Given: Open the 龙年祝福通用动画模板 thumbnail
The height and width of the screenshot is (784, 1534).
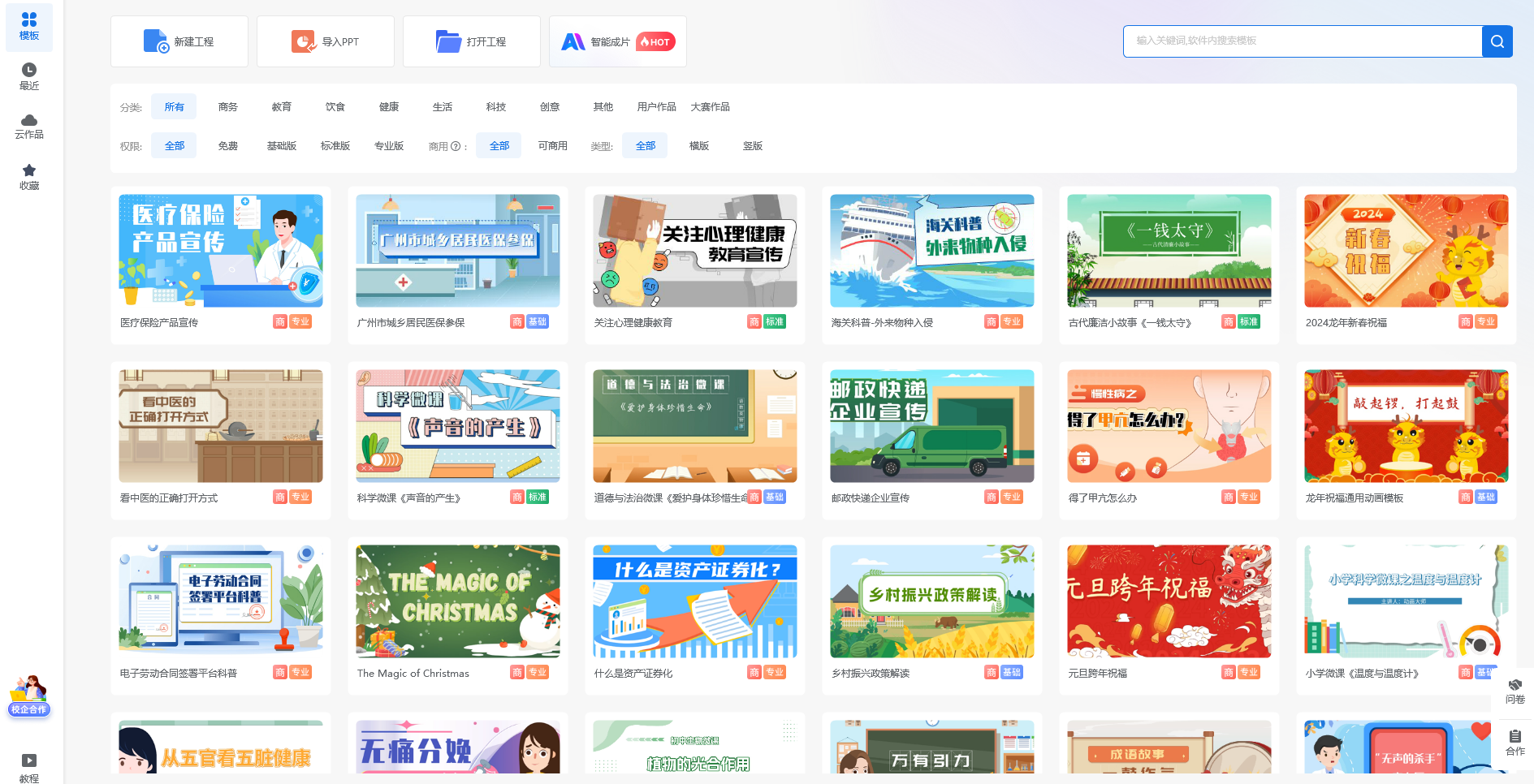Looking at the screenshot, I should (1407, 426).
